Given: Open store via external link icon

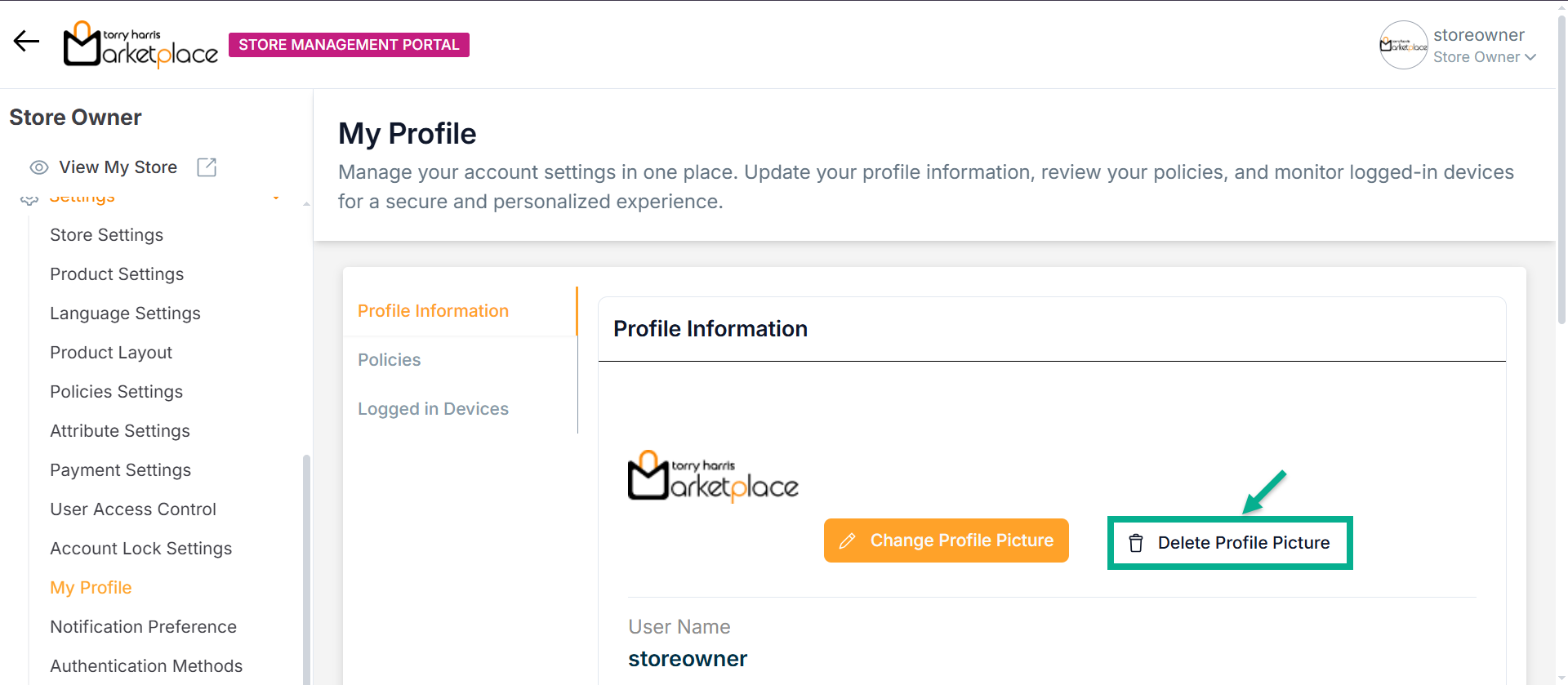Looking at the screenshot, I should (x=207, y=167).
